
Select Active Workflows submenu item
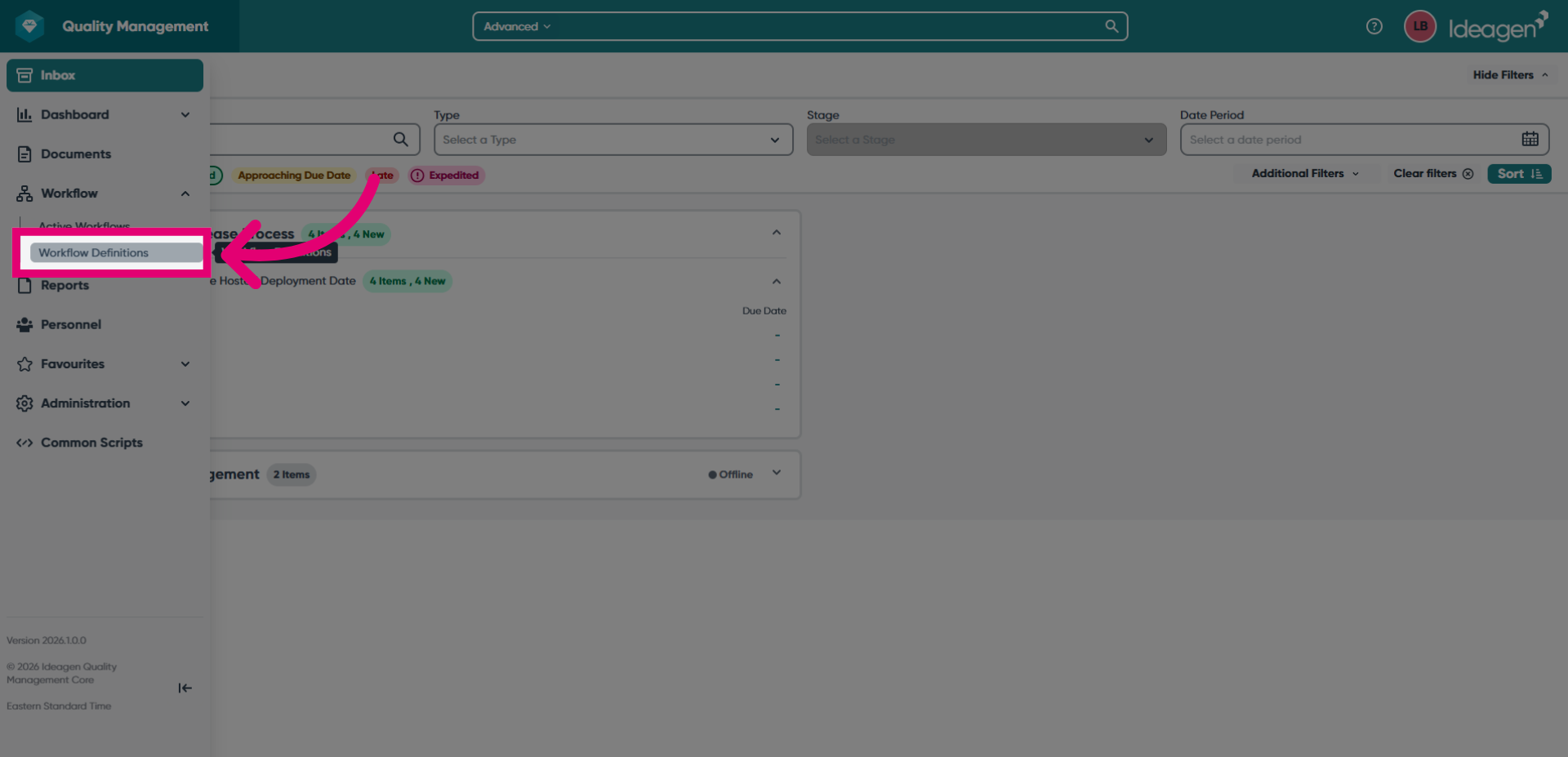84,226
